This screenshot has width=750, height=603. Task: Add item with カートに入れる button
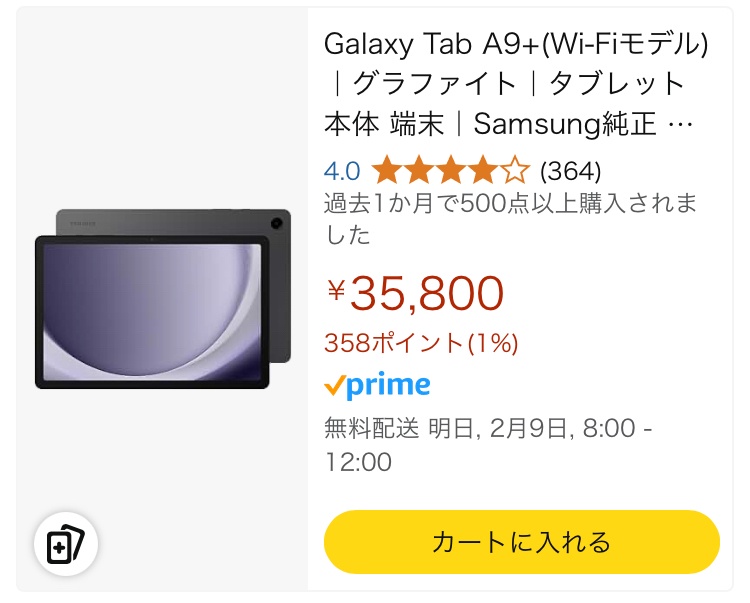(x=521, y=542)
